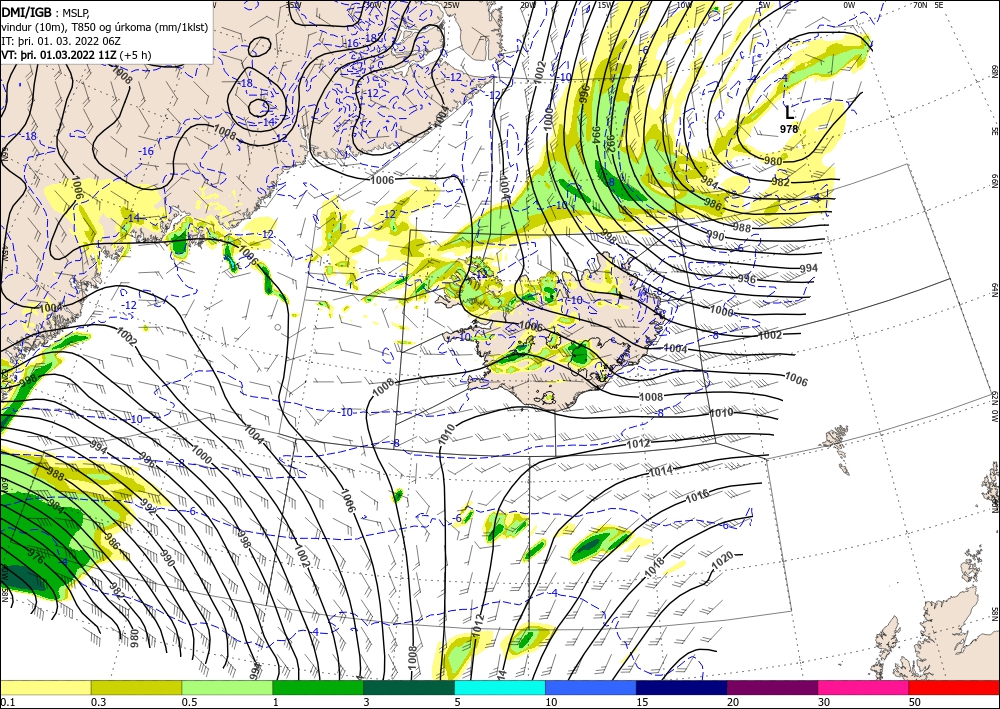Image resolution: width=1000 pixels, height=709 pixels.
Task: Click the '976' isobar label
Action: point(36,557)
